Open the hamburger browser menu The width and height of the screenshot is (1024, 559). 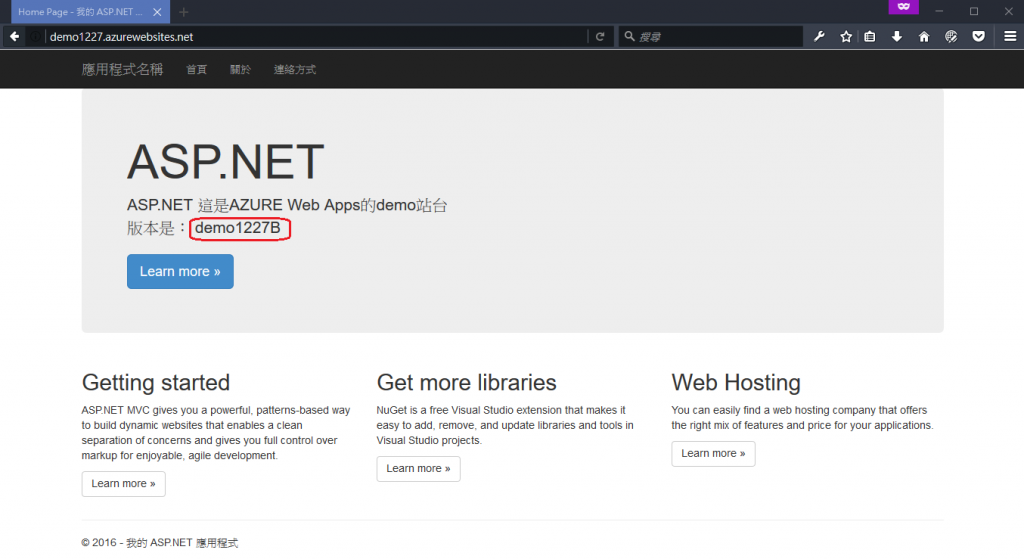(x=1010, y=37)
